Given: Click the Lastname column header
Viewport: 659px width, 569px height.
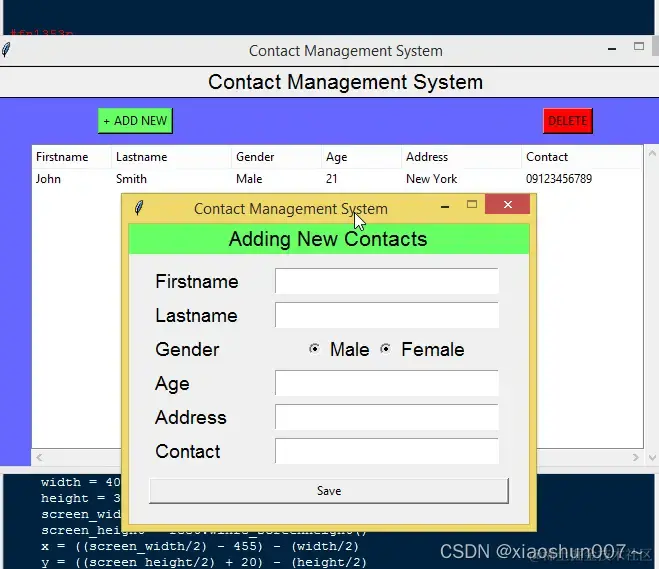Looking at the screenshot, I should click(x=171, y=157).
